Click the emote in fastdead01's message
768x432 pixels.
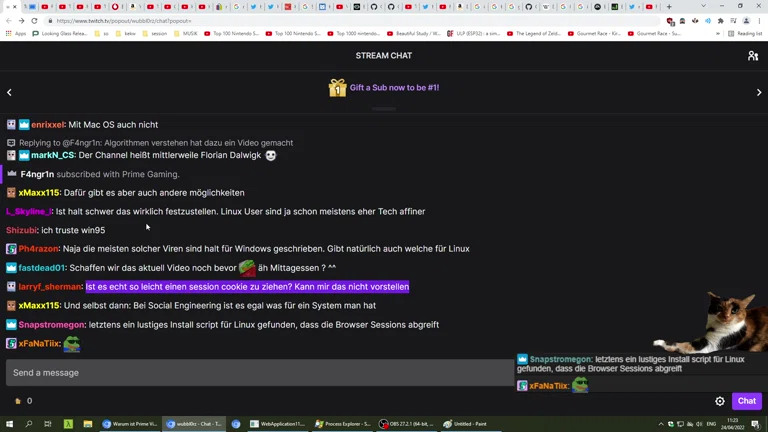247,268
